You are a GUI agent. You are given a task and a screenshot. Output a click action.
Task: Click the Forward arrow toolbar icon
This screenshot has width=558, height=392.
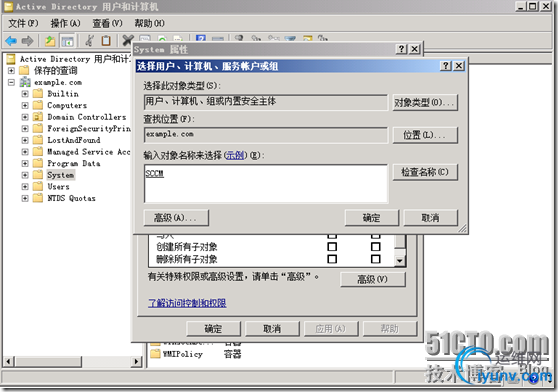click(27, 41)
